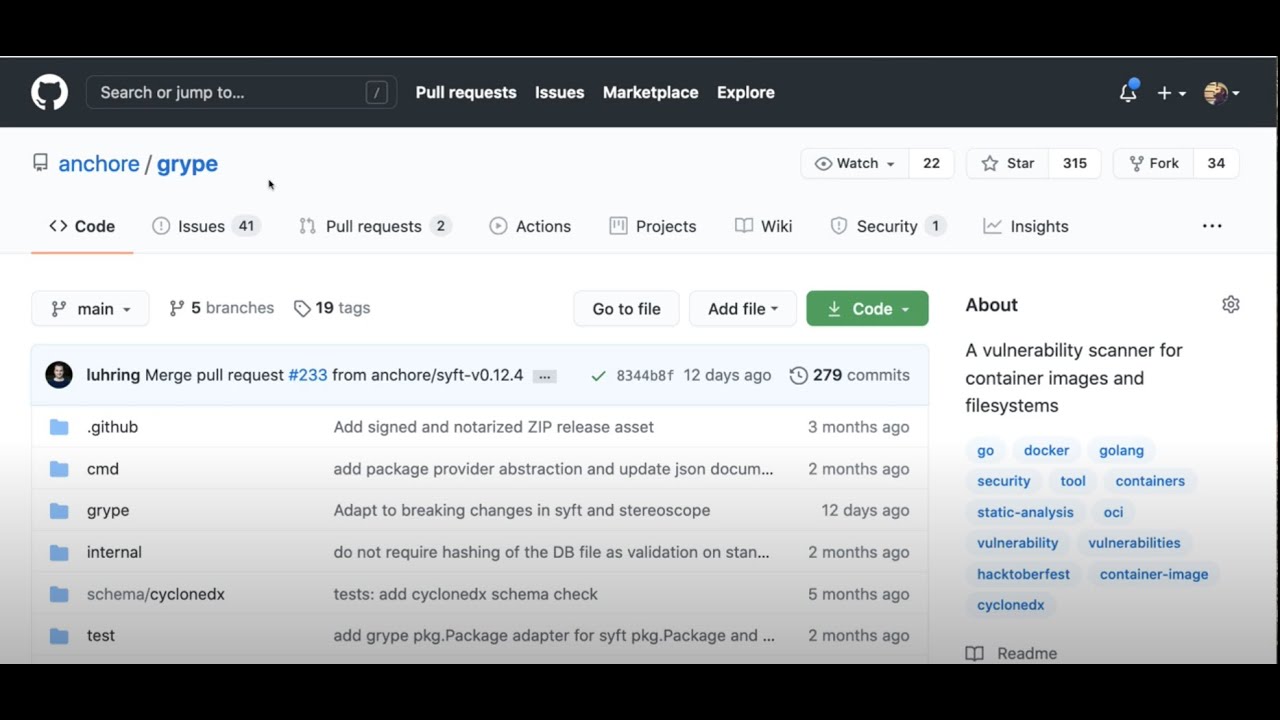Open the vulnerabilities topic tag
1280x720 pixels.
point(1134,544)
